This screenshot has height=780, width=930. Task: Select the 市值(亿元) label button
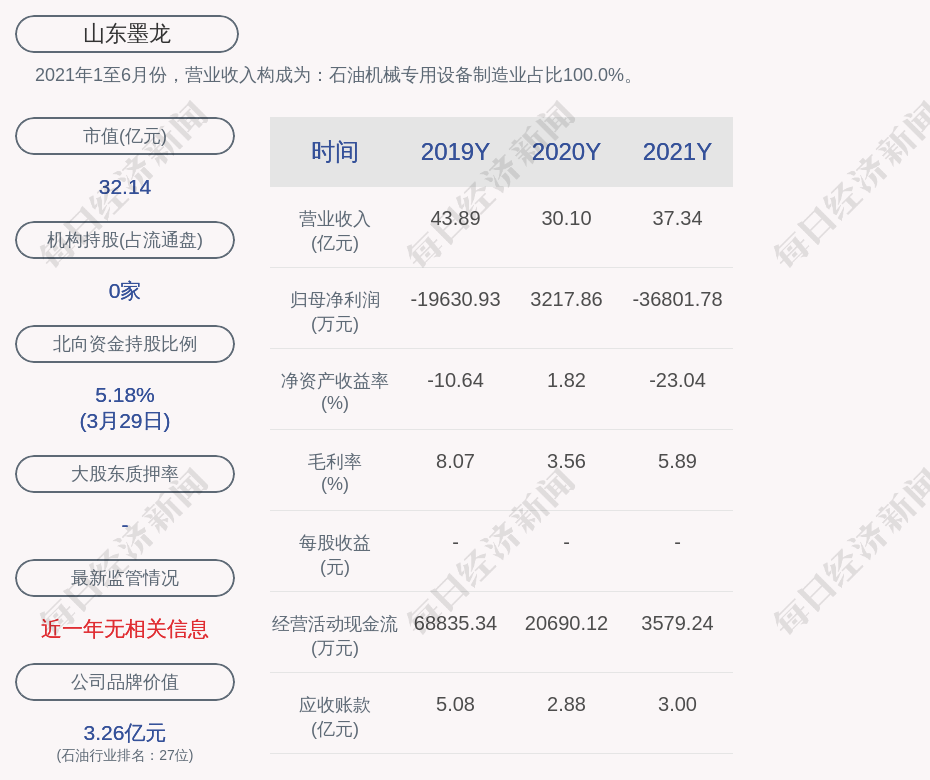click(125, 136)
